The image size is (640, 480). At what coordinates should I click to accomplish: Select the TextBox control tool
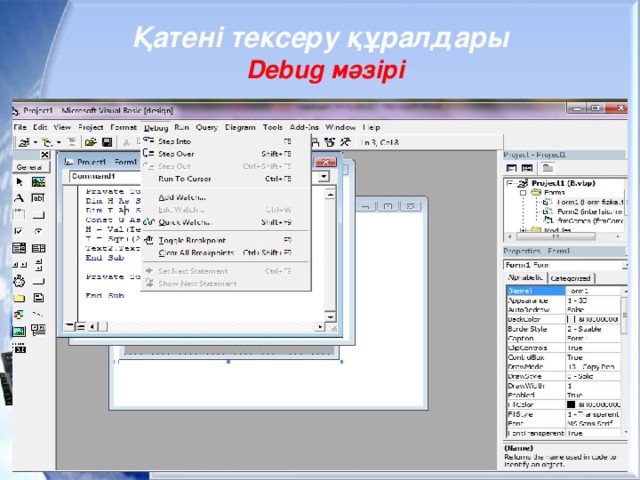(x=38, y=198)
